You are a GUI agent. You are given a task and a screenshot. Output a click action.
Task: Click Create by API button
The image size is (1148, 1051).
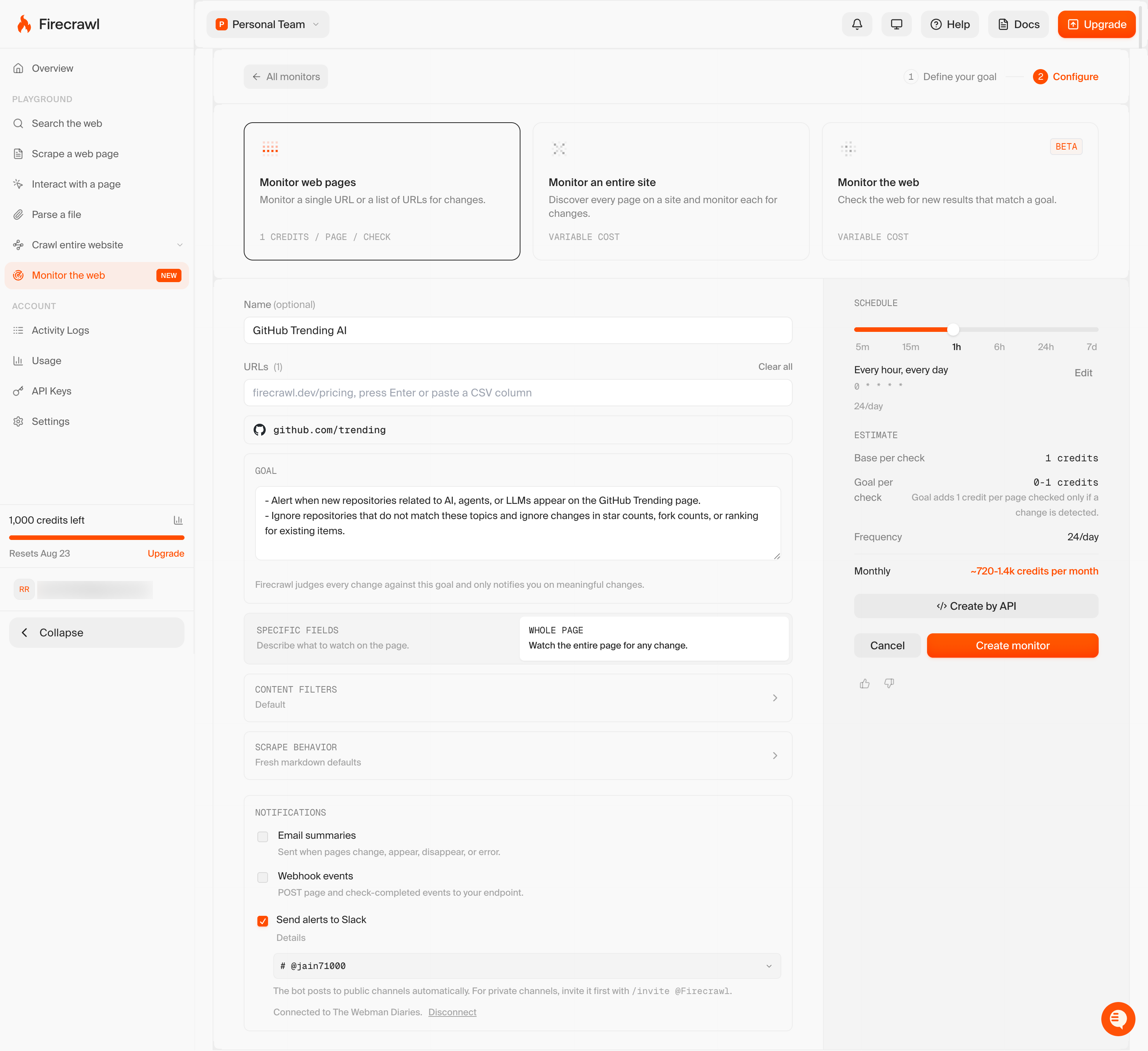pos(976,606)
